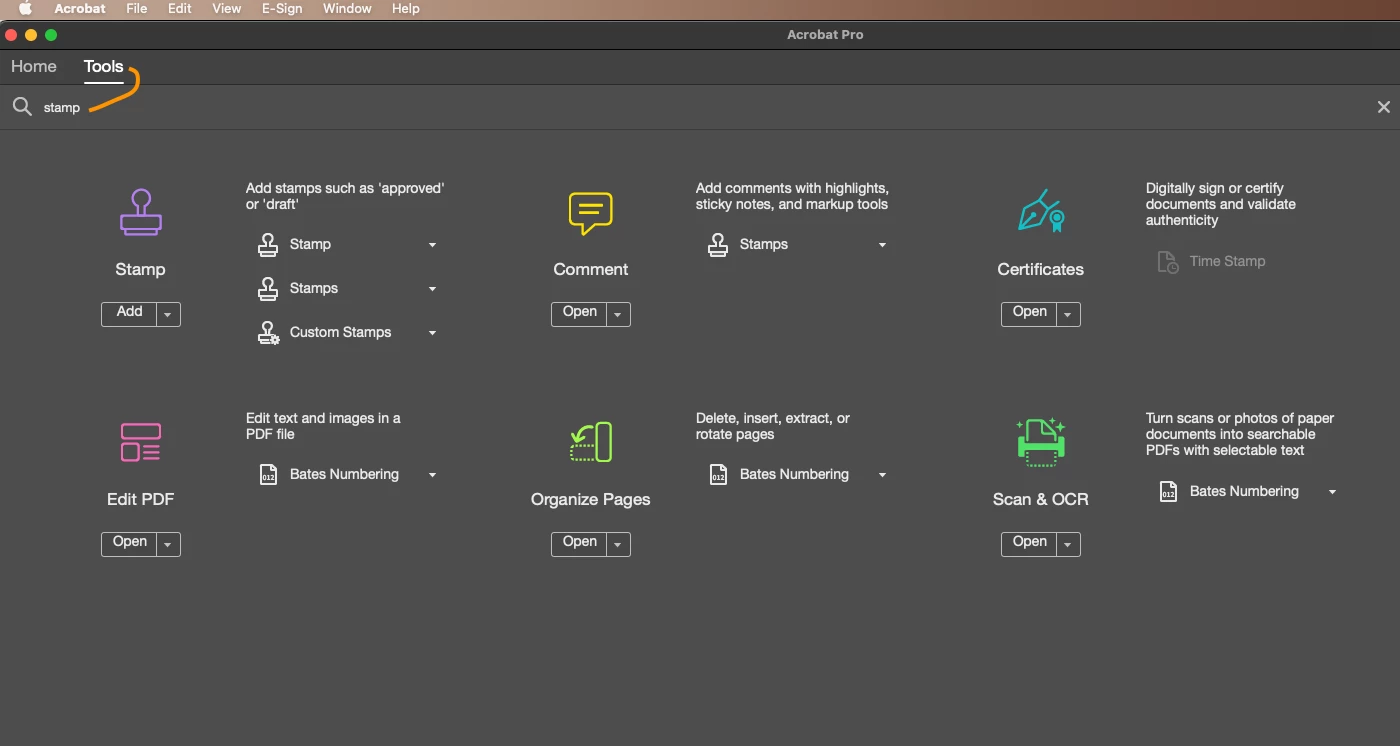Click Bates Numbering icon under Organize Pages
The width and height of the screenshot is (1400, 746).
click(718, 474)
